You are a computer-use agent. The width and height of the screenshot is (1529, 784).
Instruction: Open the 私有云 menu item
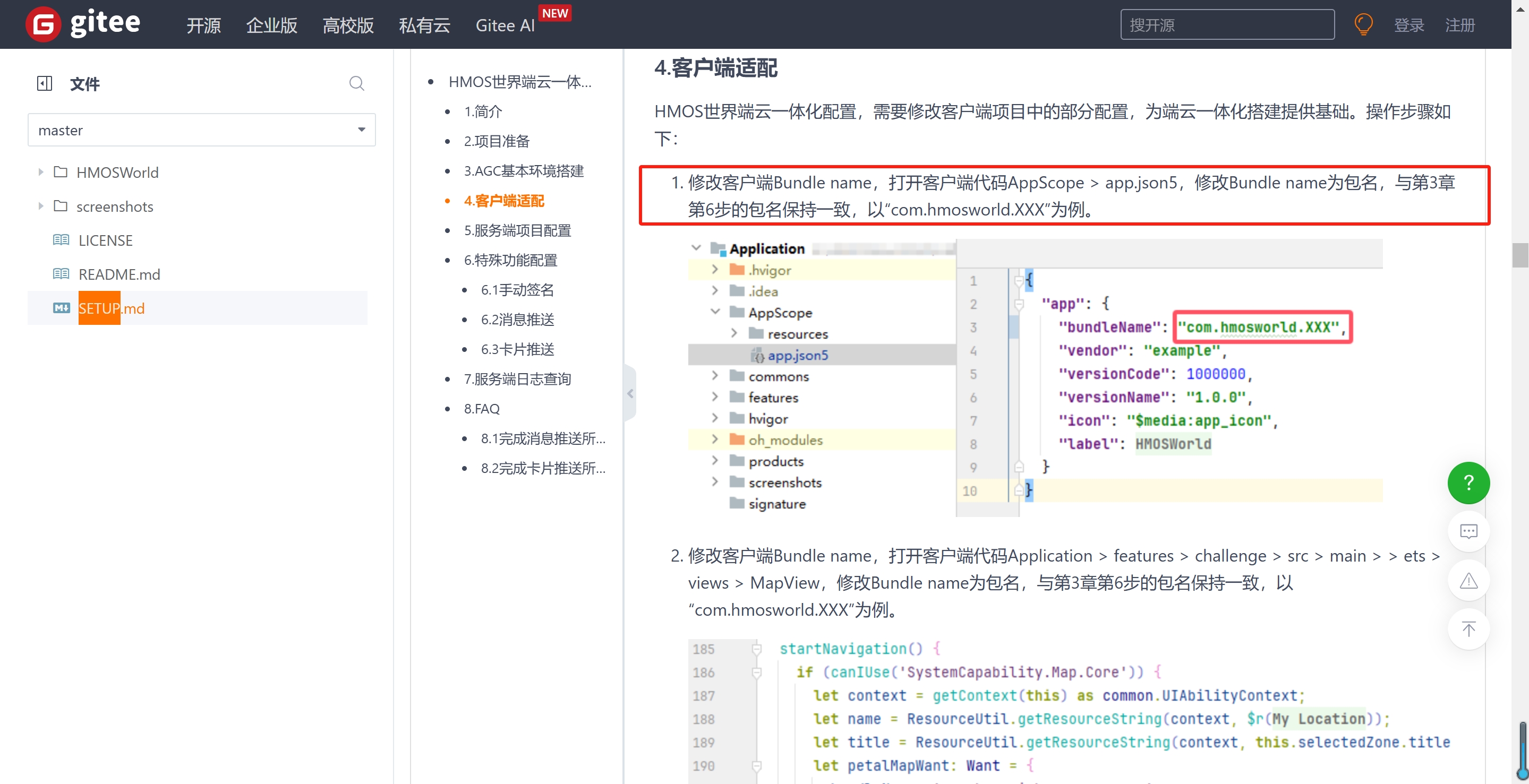[424, 25]
